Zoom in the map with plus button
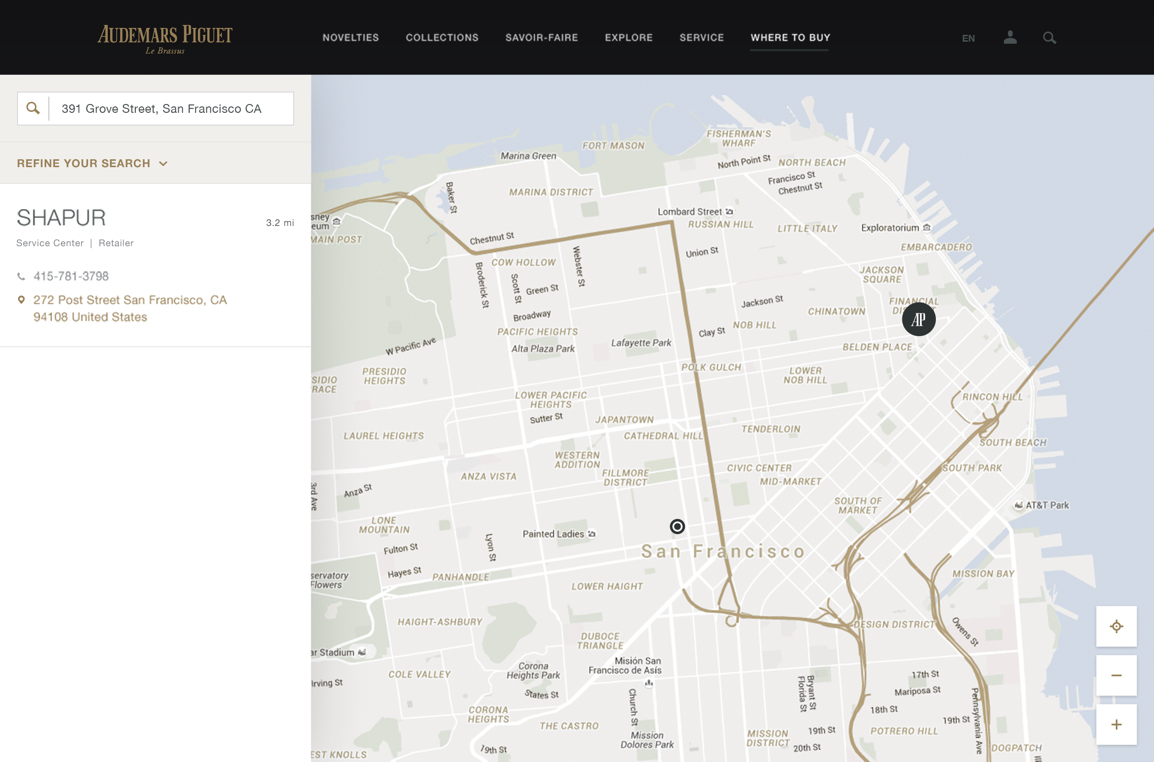1154x762 pixels. (1116, 724)
